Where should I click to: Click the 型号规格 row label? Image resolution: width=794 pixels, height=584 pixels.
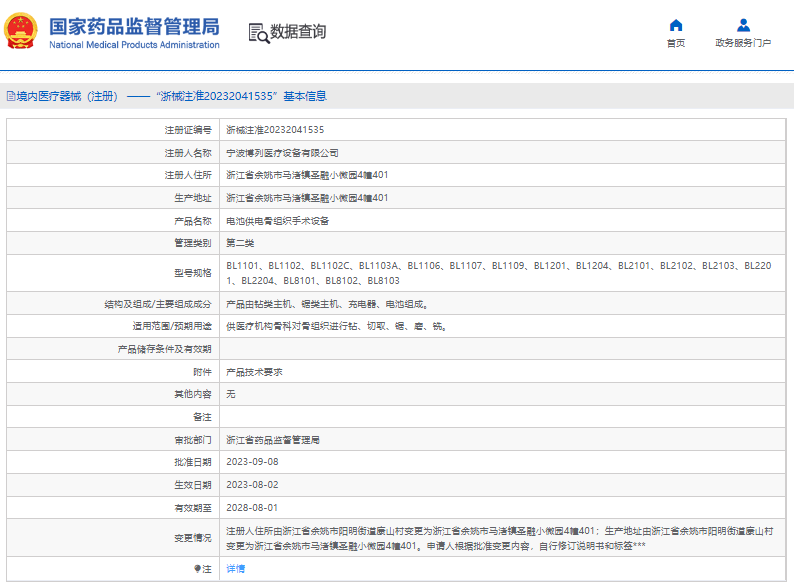[x=193, y=274]
